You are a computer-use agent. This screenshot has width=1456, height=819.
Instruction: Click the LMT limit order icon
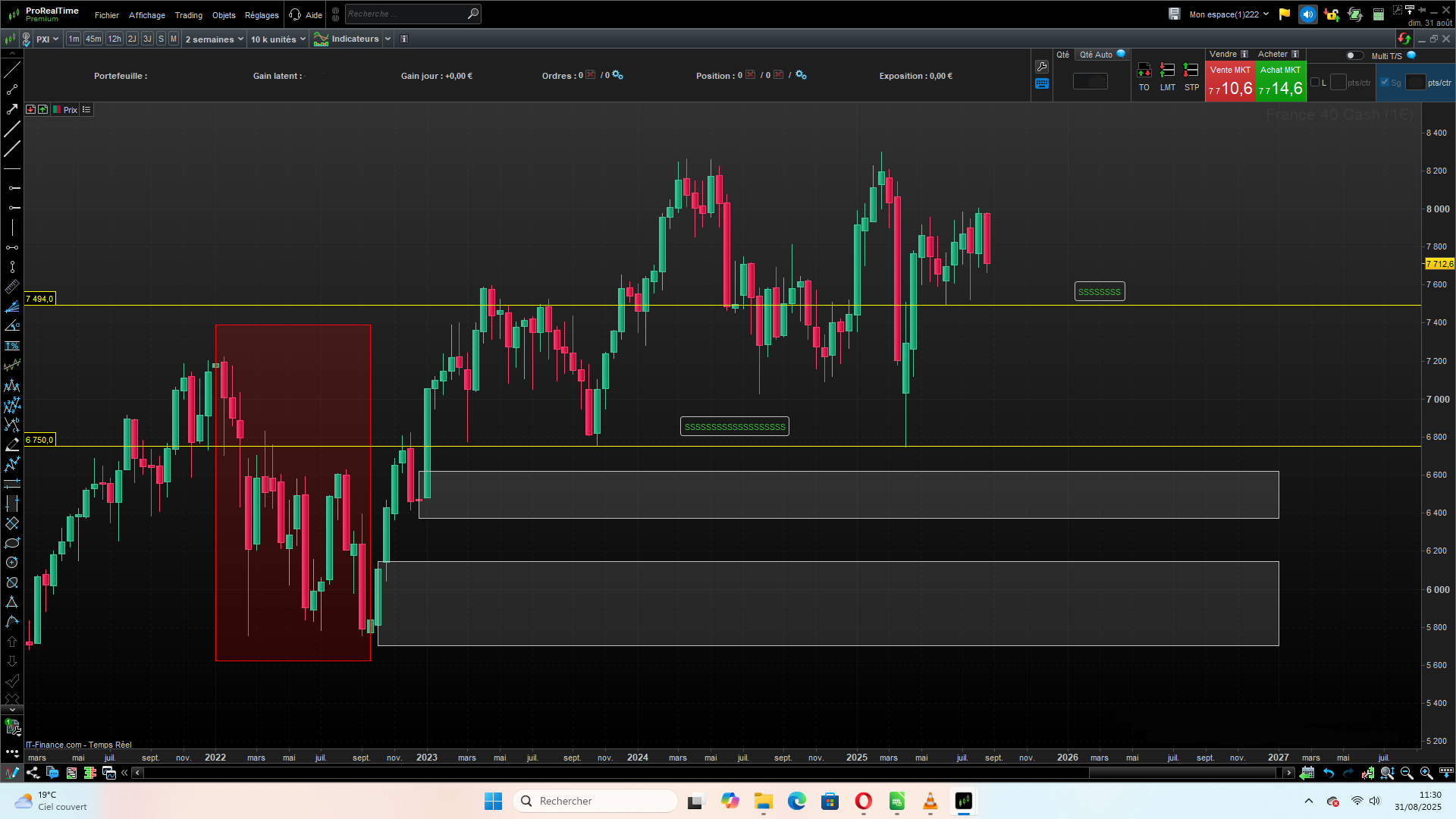1167,71
